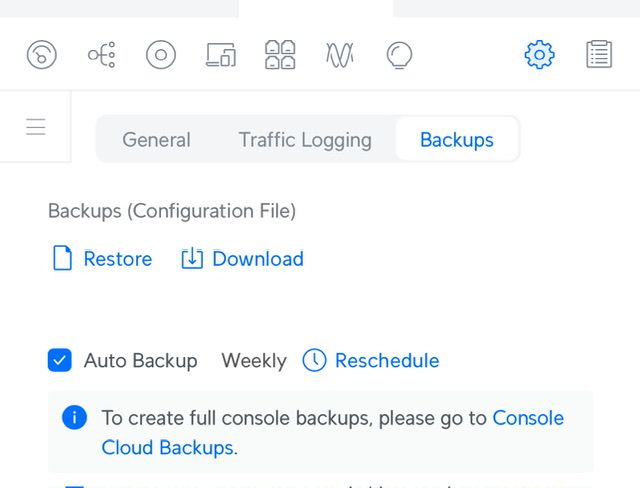Click the Weekly backup frequency label
Viewport: 640px width, 488px height.
tap(254, 360)
